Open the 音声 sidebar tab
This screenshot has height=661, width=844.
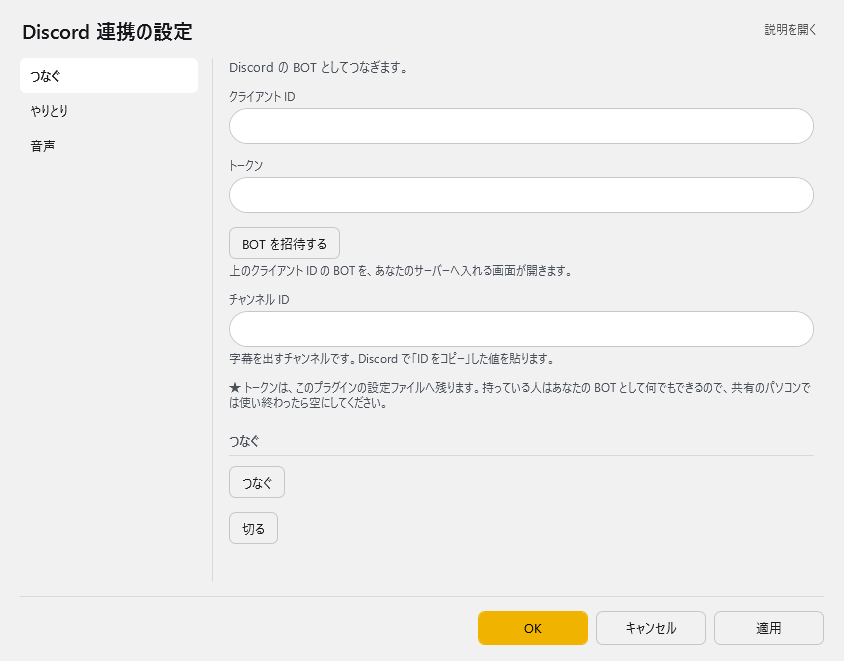(x=109, y=146)
